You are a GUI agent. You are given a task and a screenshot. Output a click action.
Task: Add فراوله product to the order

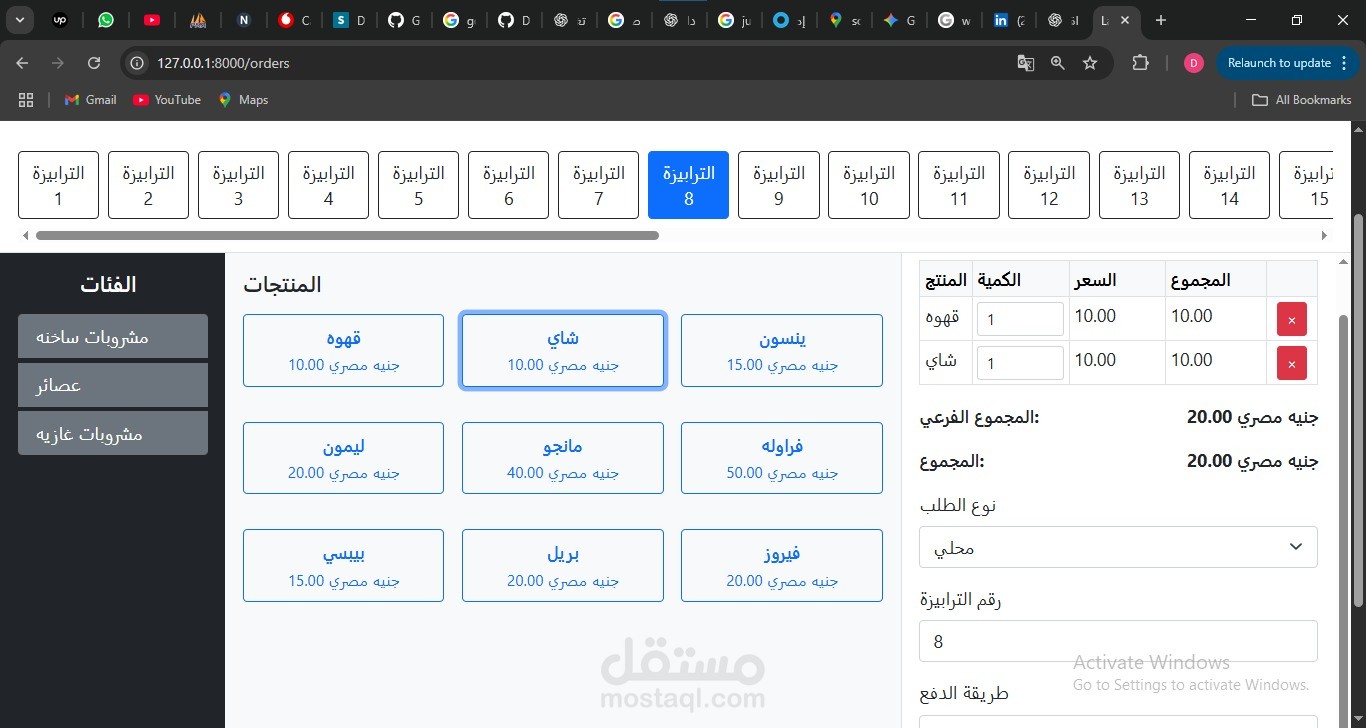click(782, 458)
